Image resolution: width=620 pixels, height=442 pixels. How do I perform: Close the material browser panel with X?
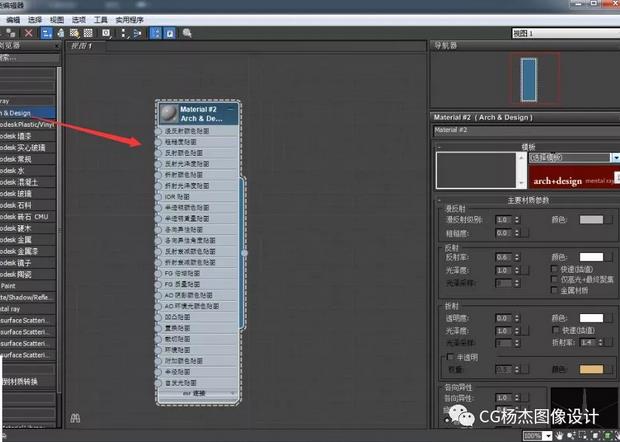tap(57, 46)
